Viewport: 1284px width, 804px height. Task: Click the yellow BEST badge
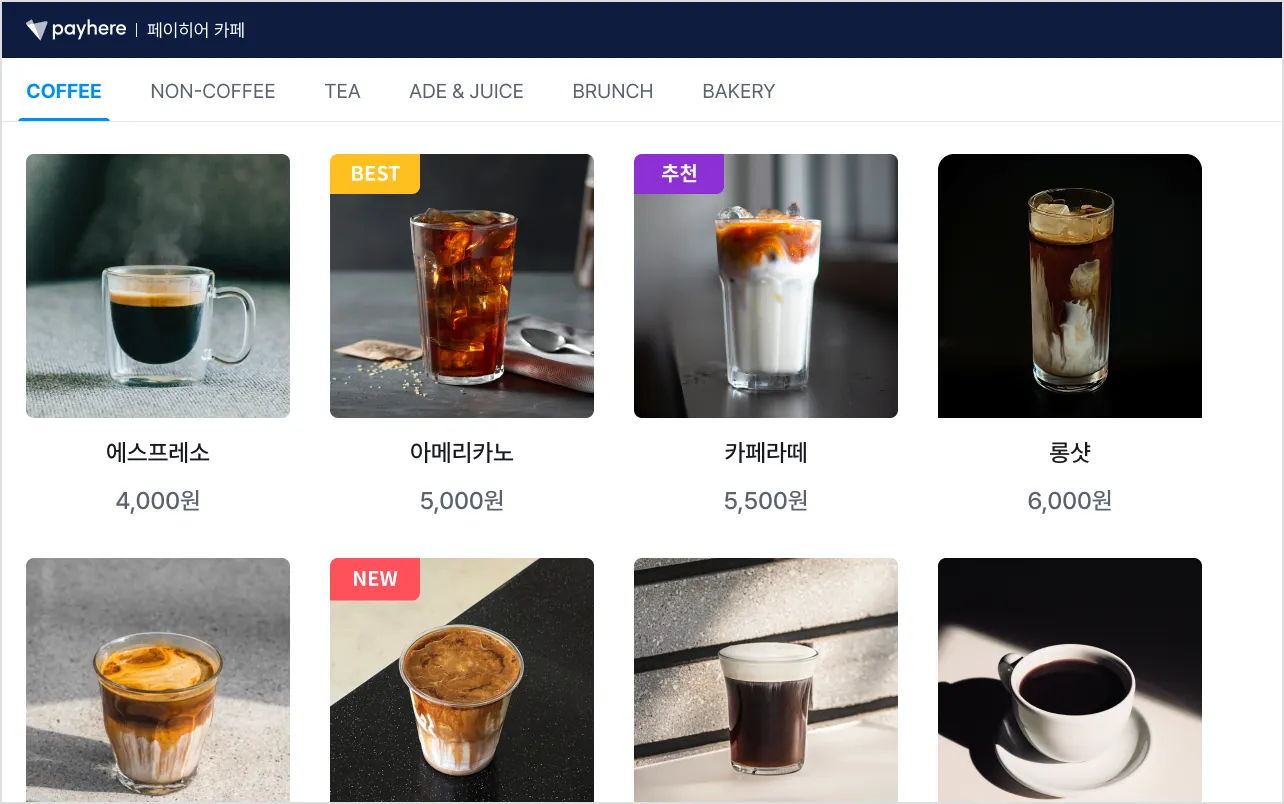(375, 174)
